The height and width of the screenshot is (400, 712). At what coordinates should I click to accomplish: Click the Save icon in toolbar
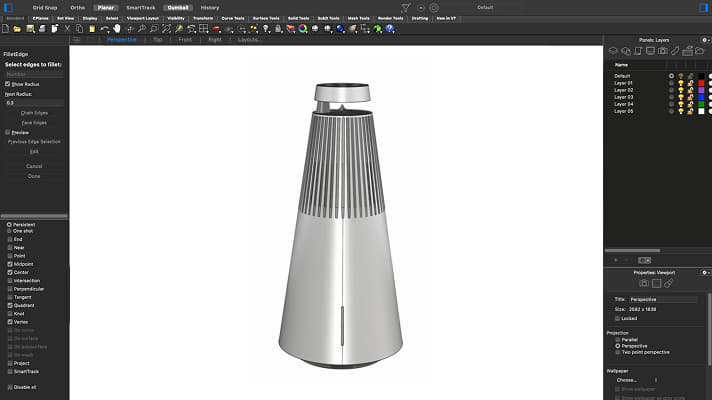(28, 28)
